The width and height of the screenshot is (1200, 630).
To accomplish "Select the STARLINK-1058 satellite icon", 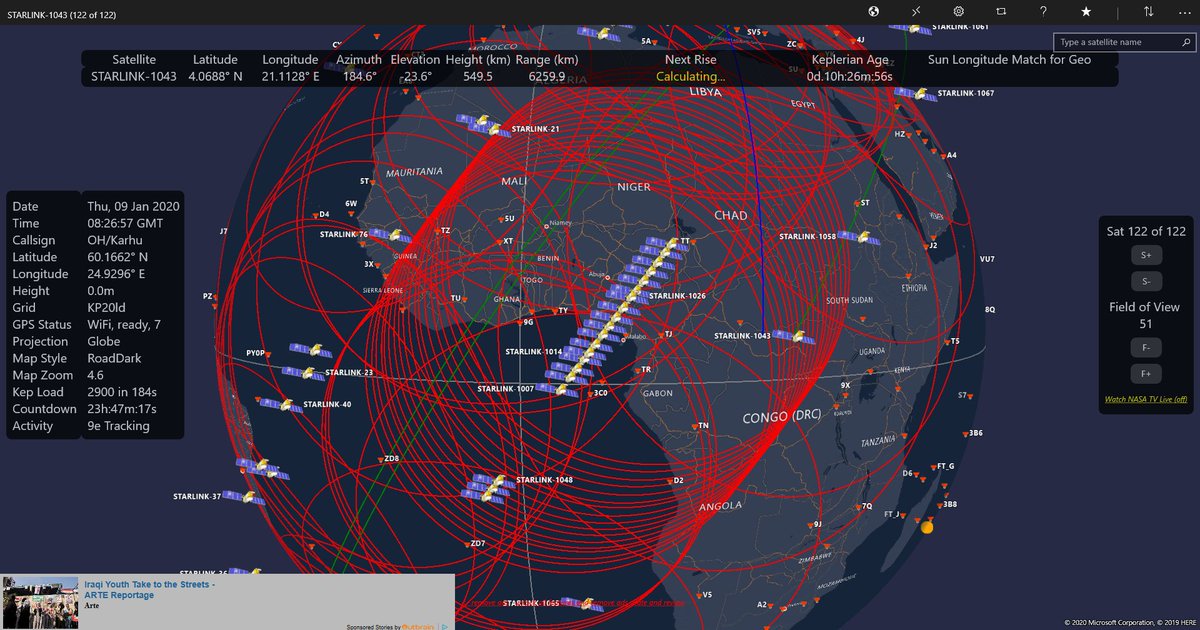I will 857,236.
